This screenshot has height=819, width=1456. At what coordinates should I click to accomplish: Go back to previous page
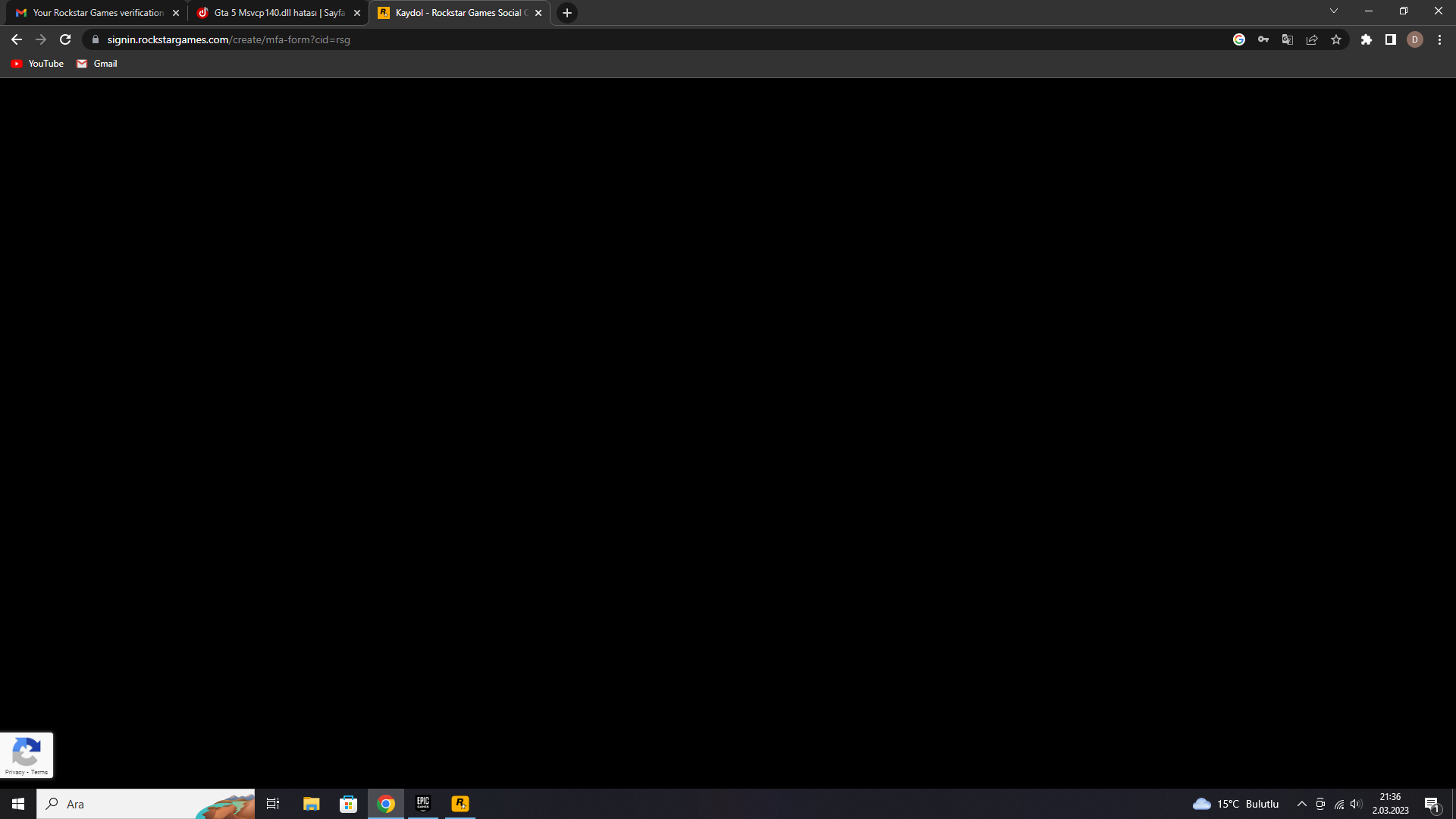click(17, 39)
